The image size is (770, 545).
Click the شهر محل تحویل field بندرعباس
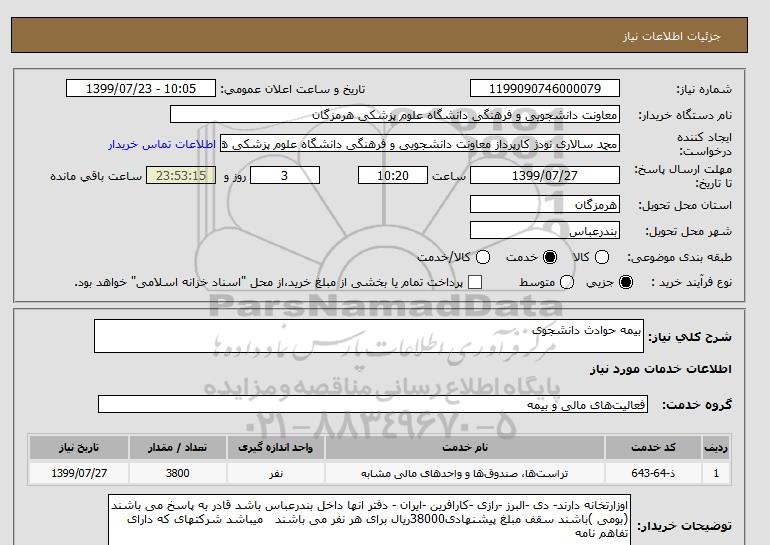pos(545,230)
